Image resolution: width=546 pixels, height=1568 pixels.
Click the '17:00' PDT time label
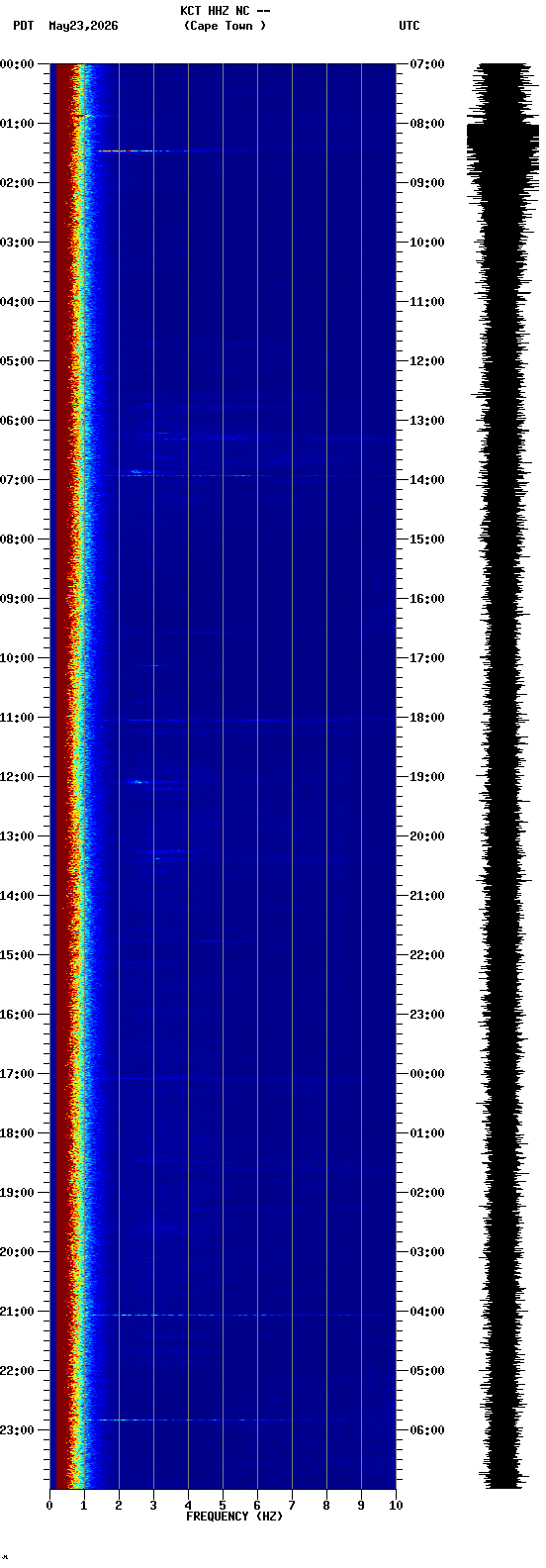tap(17, 1074)
